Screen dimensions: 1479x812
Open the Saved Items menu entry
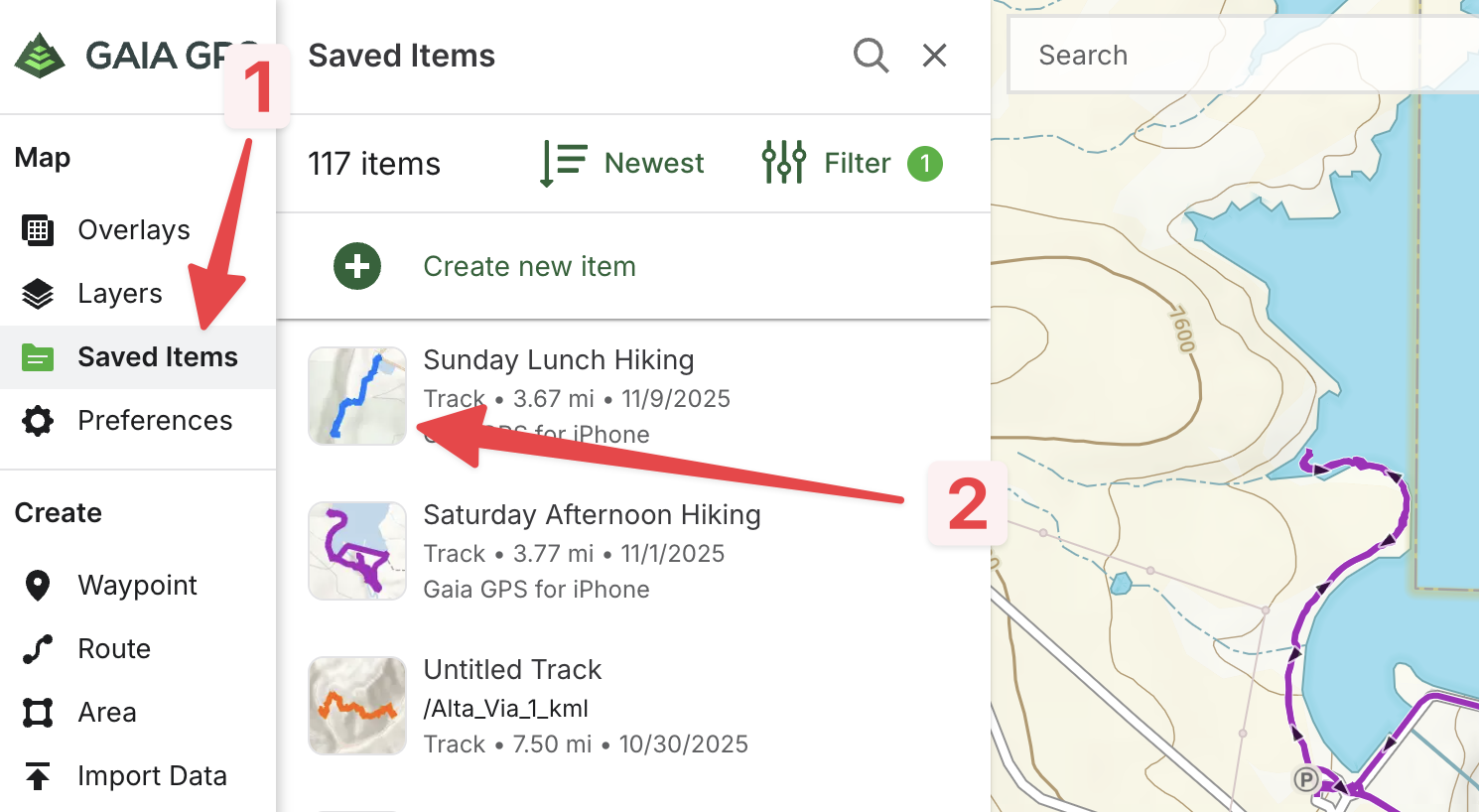[x=157, y=357]
